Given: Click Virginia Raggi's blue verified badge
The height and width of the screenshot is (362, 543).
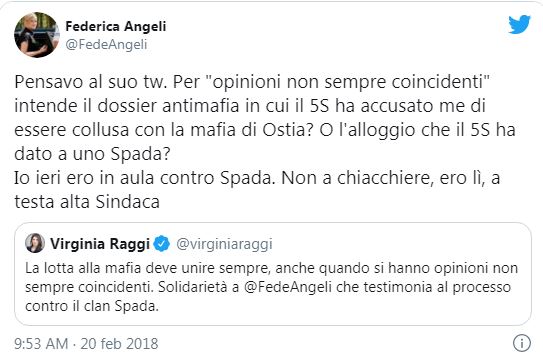Looking at the screenshot, I should click(x=161, y=244).
